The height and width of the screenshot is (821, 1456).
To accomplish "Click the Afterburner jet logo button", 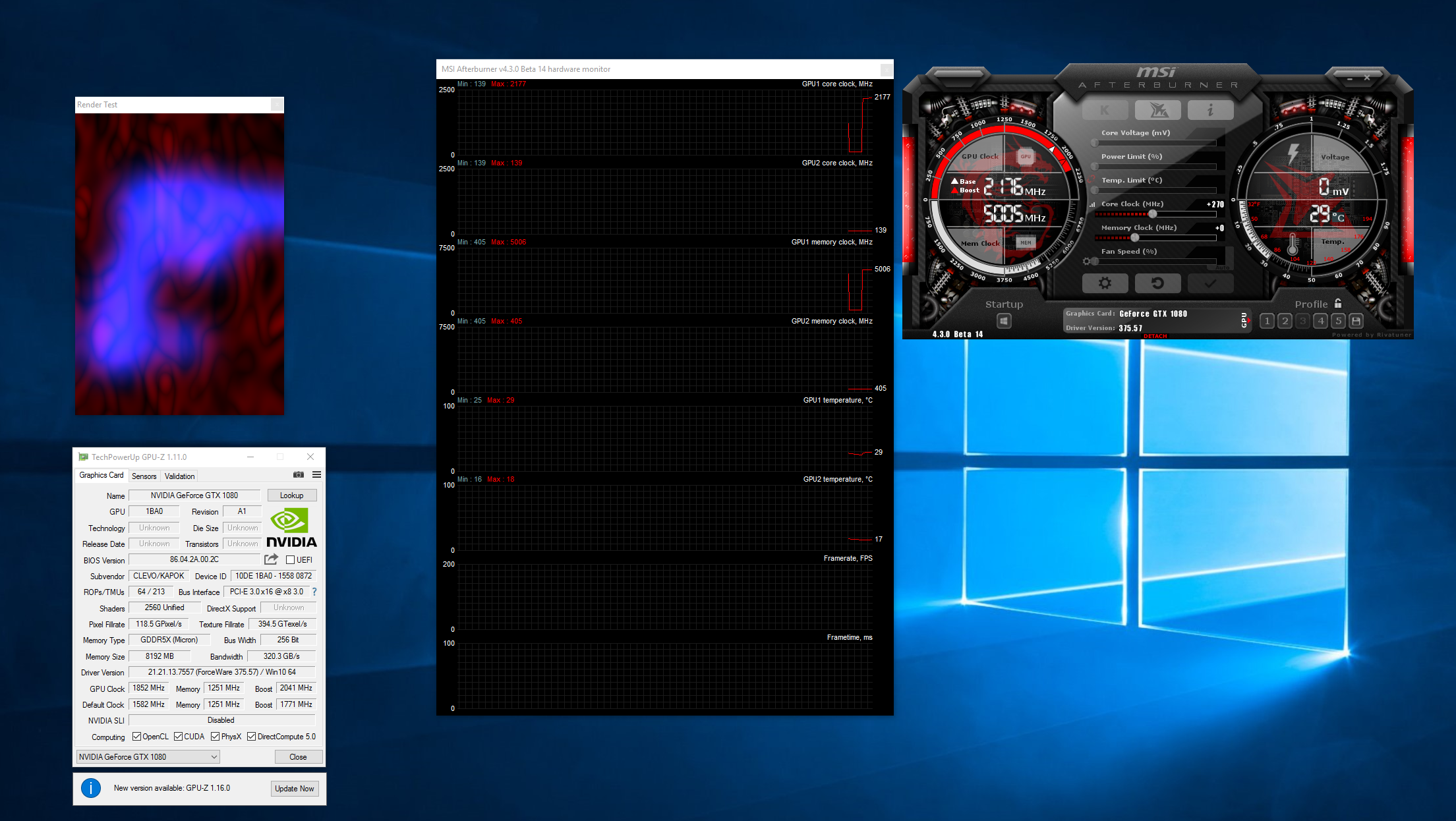I will coord(1157,110).
